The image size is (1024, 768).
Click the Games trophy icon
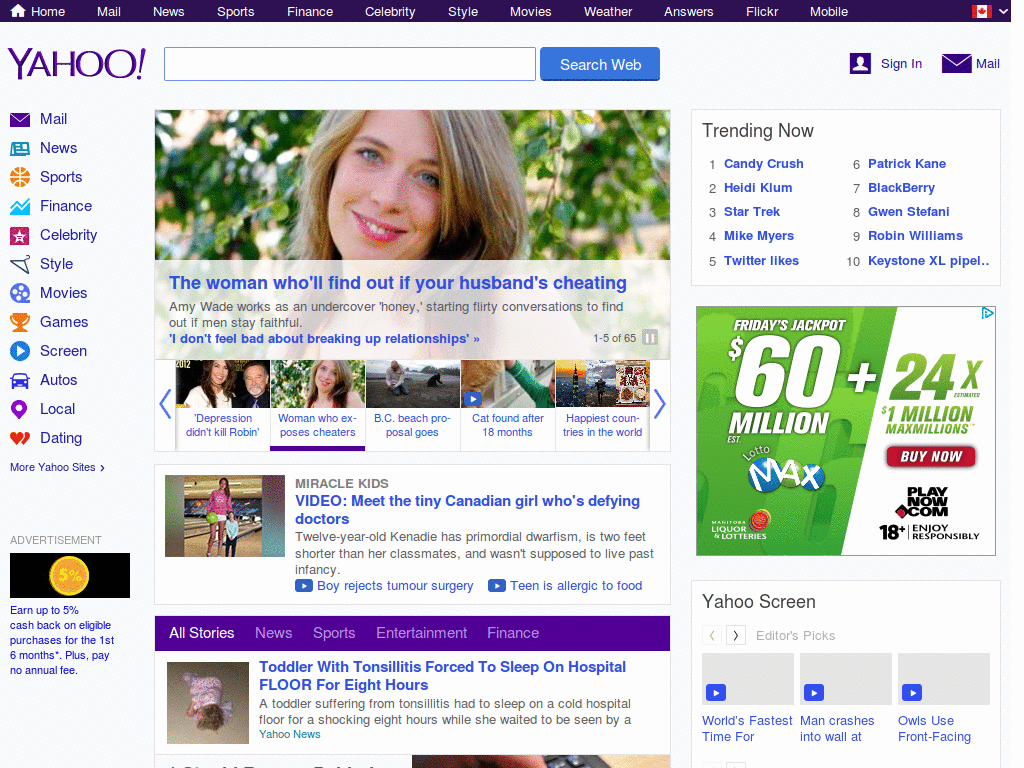coord(21,322)
